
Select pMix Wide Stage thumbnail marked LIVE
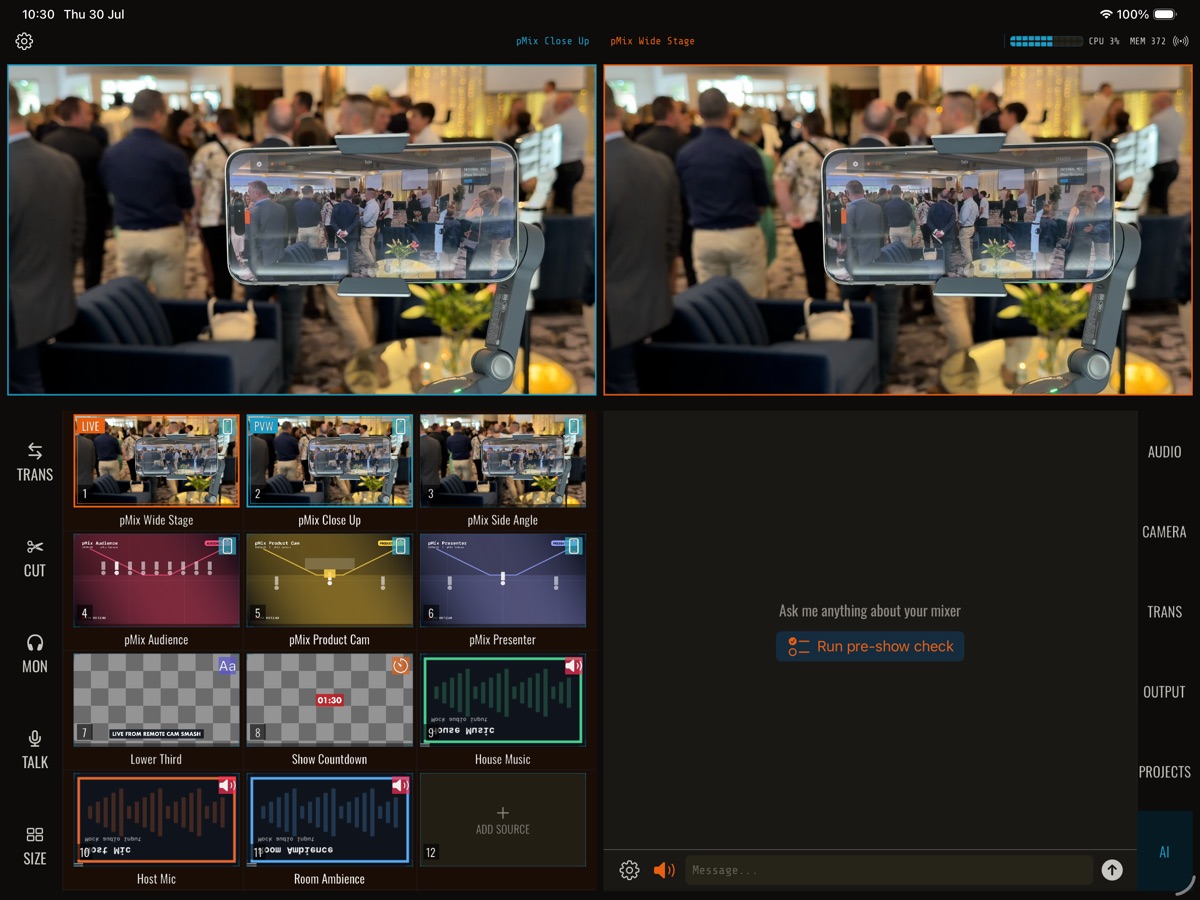pos(156,461)
